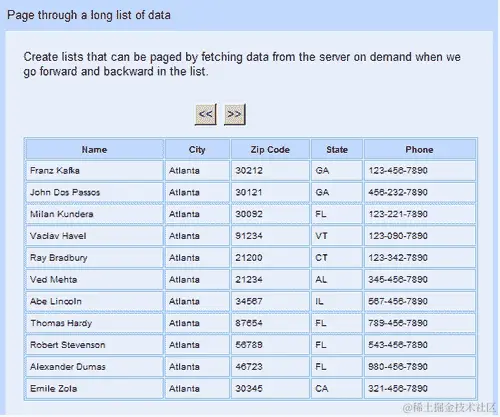Select phone number 321-456-7890

420,388
